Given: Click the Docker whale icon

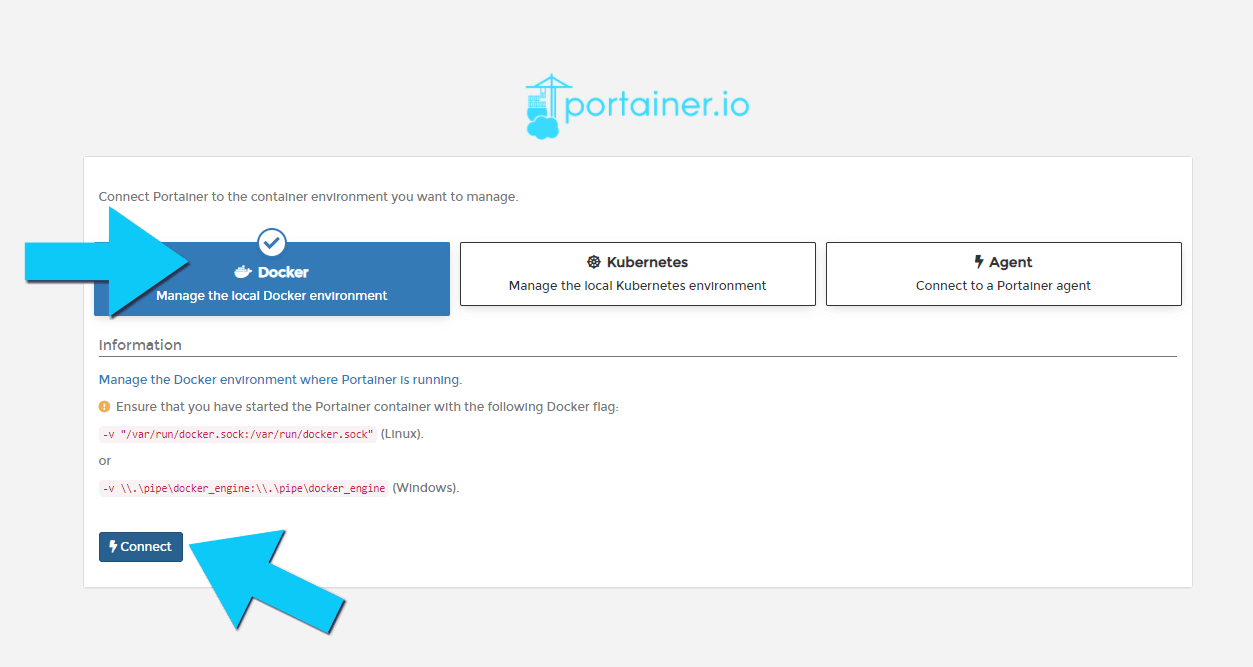Looking at the screenshot, I should coord(243,272).
